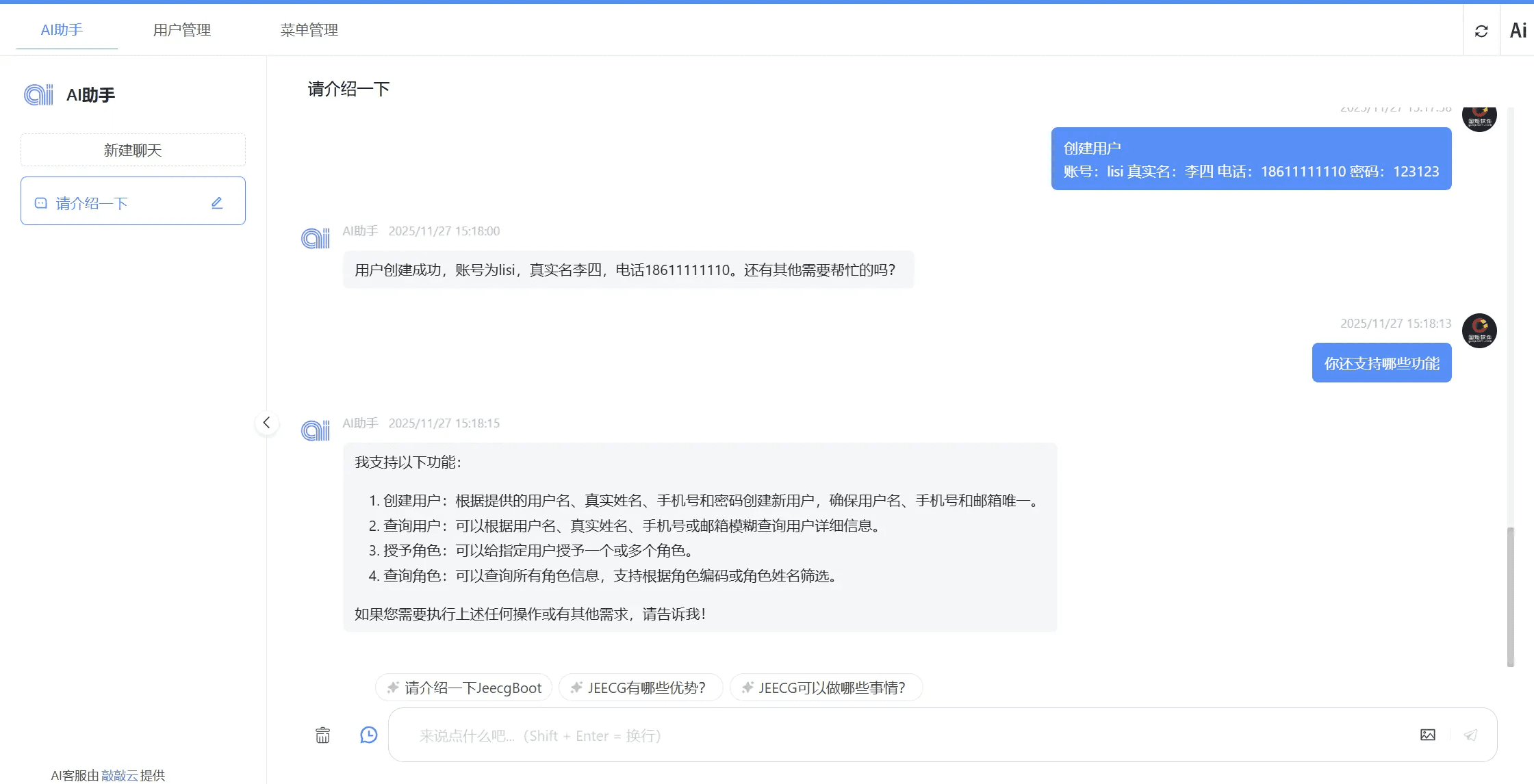The height and width of the screenshot is (784, 1534).
Task: Open the 敲敲云 link in footer
Action: (120, 775)
